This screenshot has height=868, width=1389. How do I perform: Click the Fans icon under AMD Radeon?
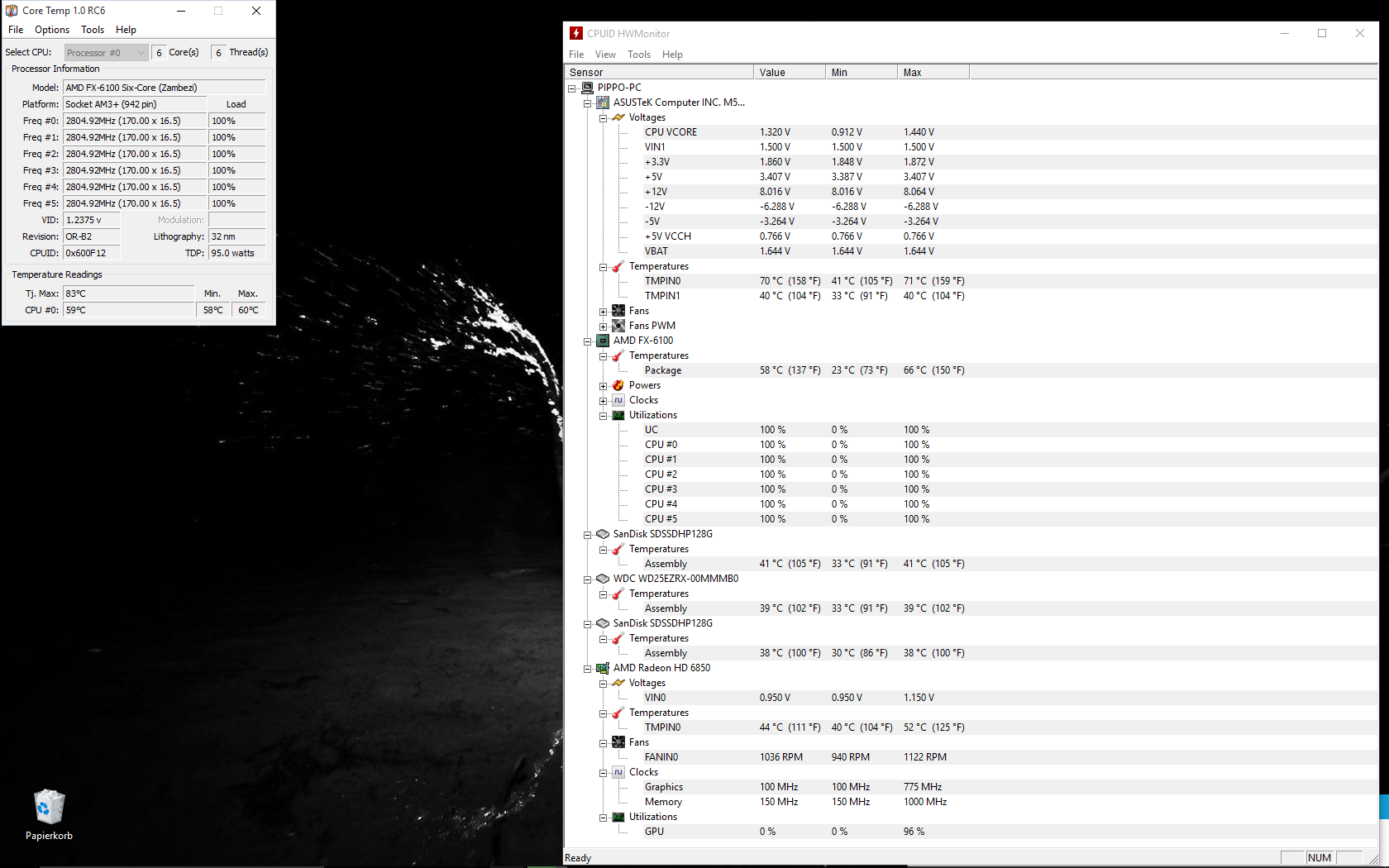point(618,742)
